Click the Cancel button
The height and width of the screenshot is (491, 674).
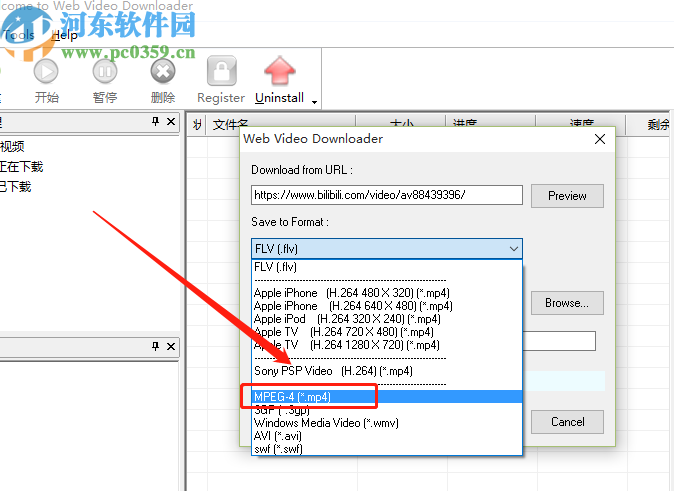pyautogui.click(x=567, y=422)
